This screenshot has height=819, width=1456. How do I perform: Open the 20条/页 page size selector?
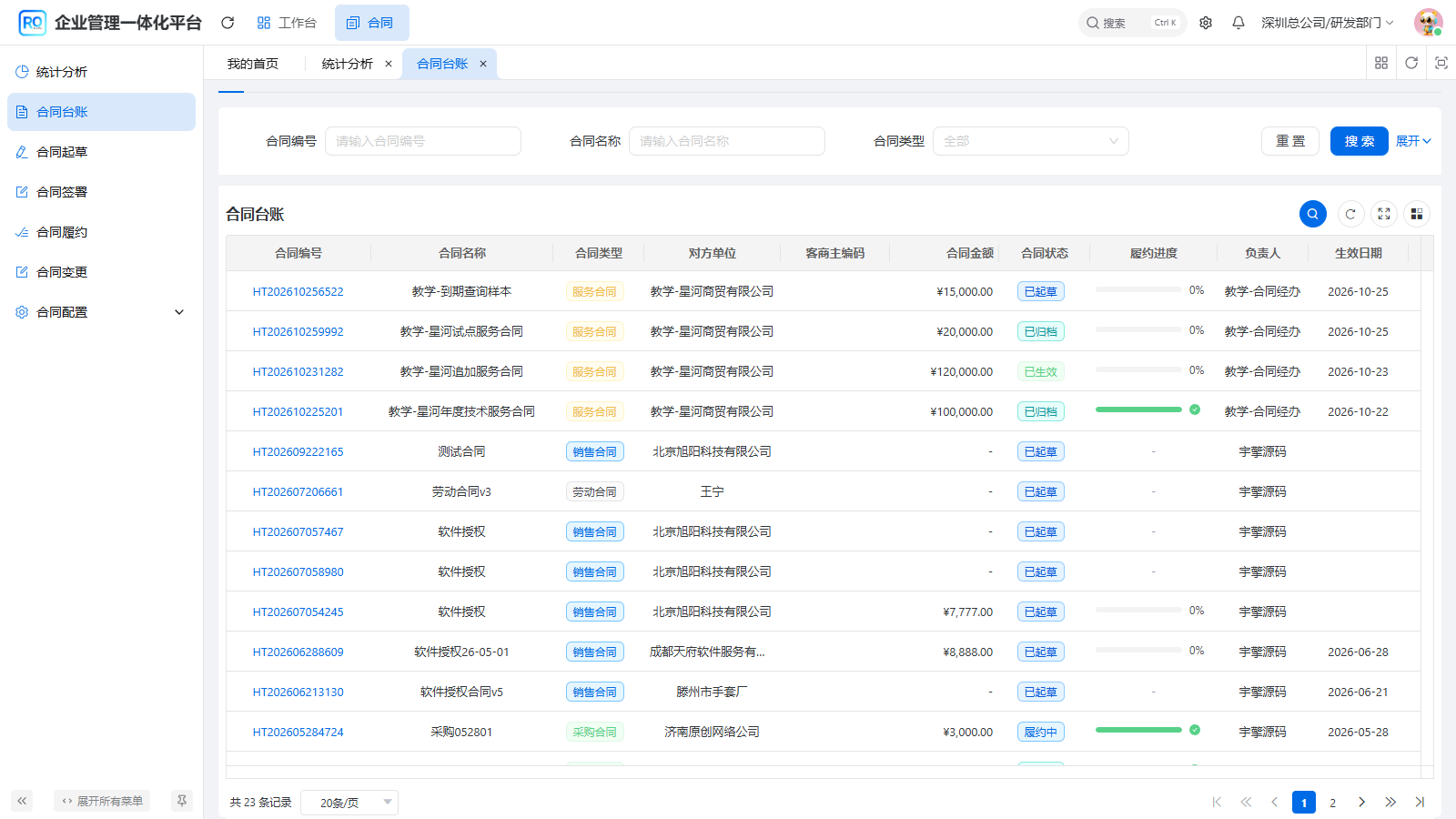[349, 803]
